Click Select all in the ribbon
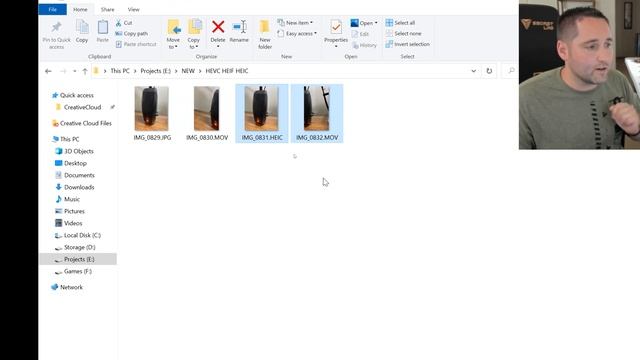This screenshot has width=640, height=360. pos(400,23)
